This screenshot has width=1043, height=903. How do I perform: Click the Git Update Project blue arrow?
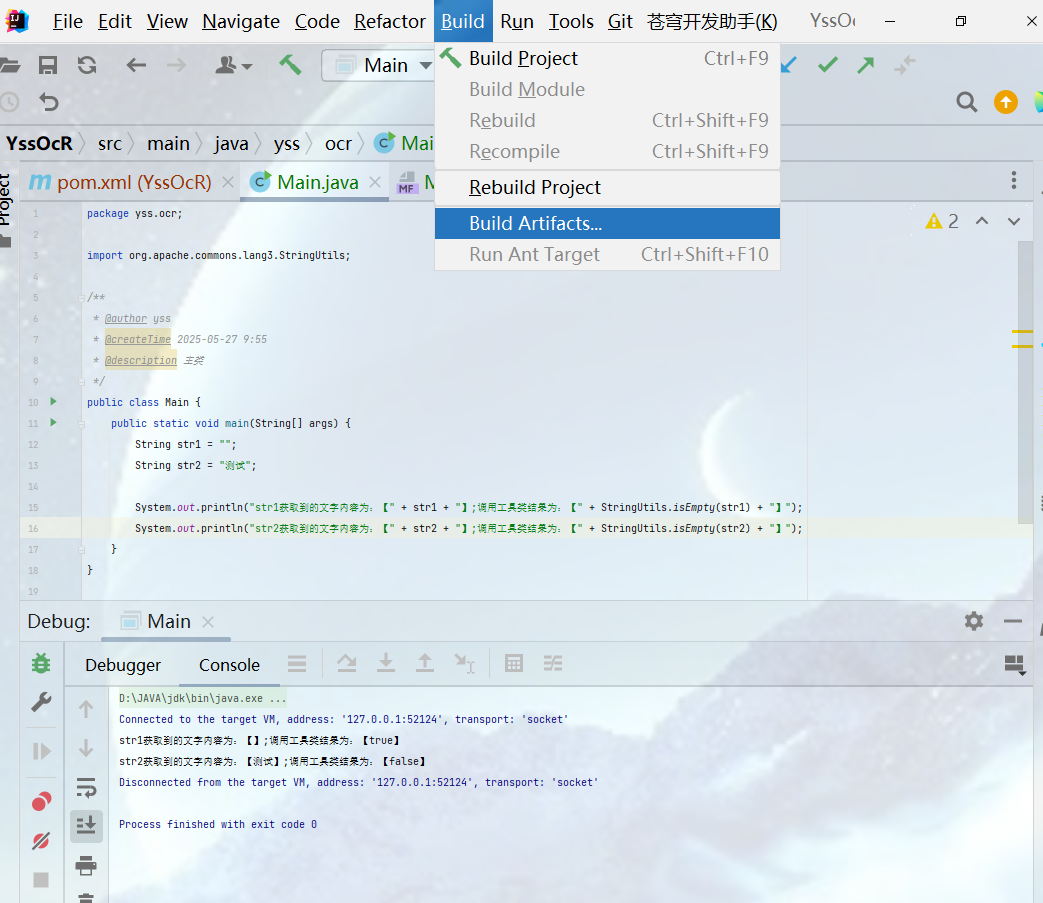[788, 64]
